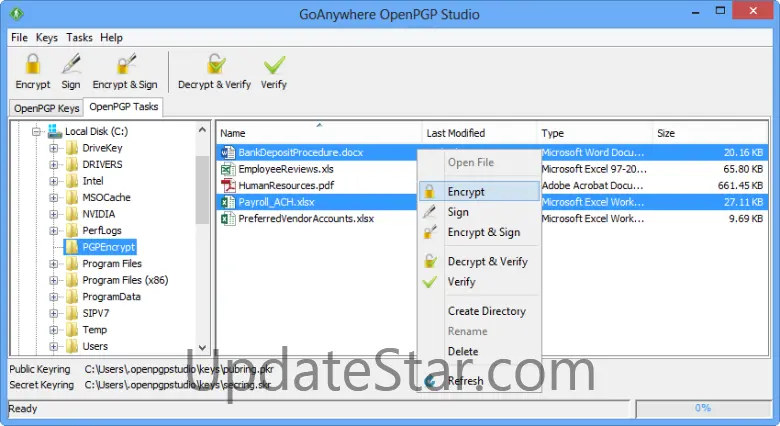Sort by Last Modified column header
780x426 pixels.
coord(479,133)
